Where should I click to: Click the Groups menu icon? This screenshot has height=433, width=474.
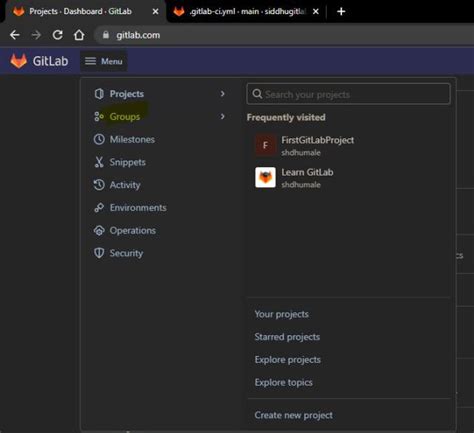(99, 117)
